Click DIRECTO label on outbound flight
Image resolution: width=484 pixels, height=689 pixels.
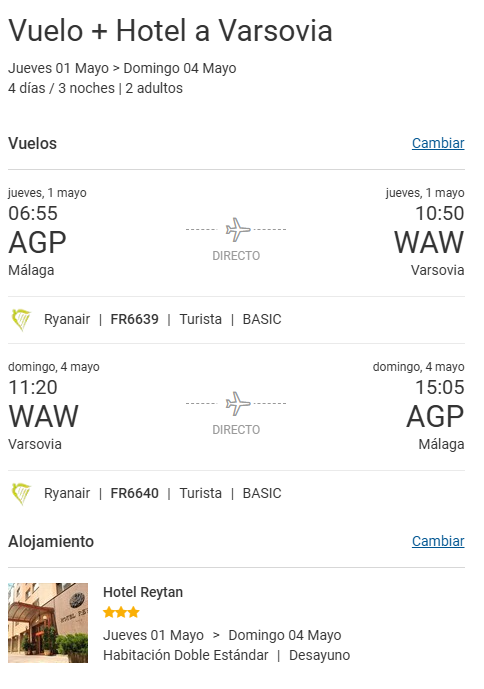[236, 256]
